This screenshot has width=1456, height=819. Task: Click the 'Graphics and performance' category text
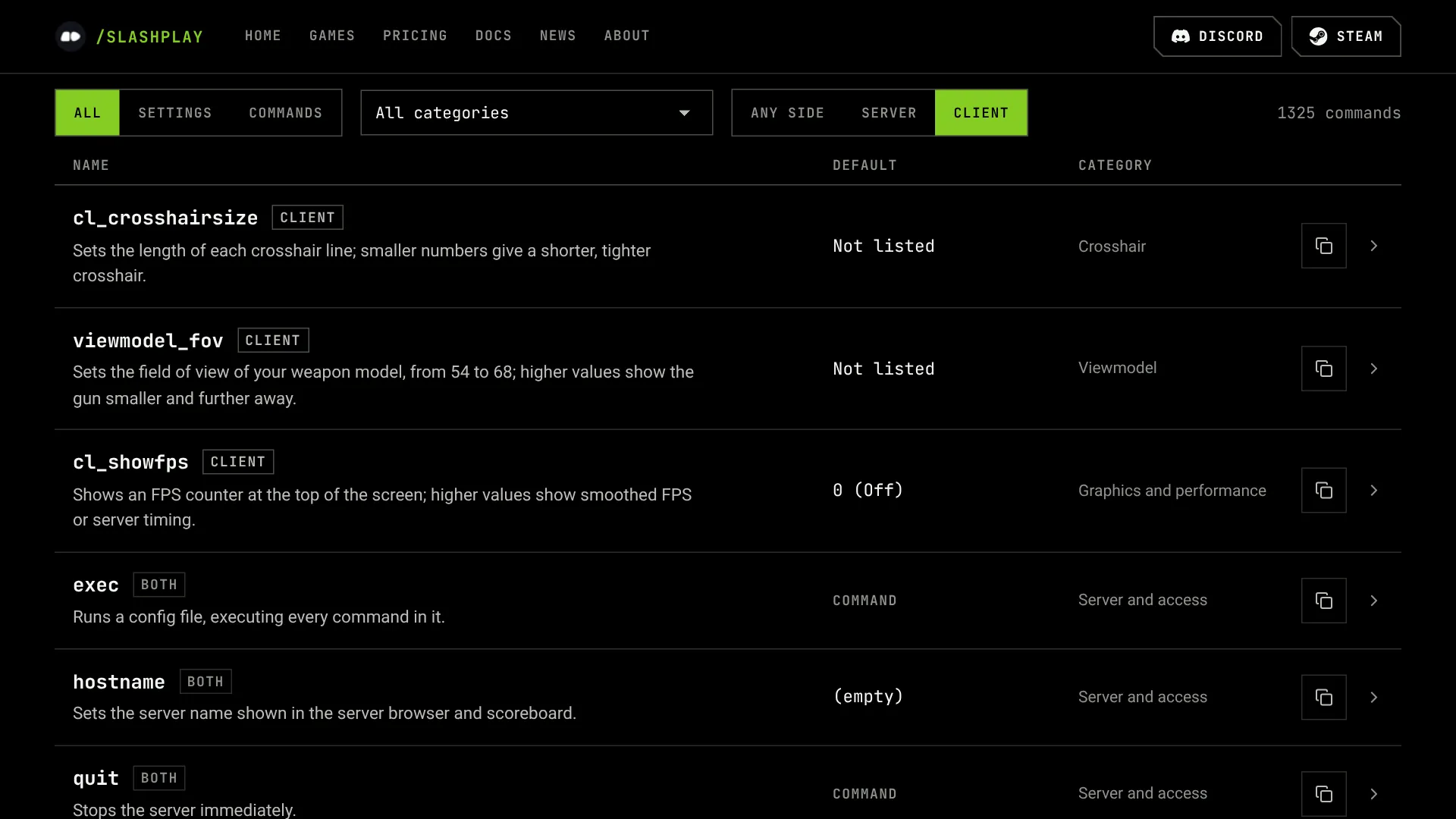coord(1172,491)
